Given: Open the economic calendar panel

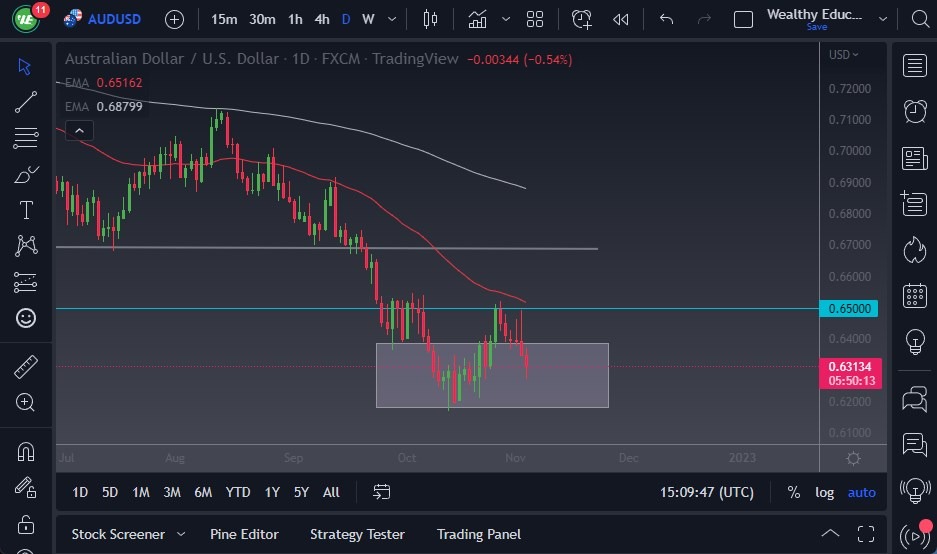Looking at the screenshot, I should point(914,295).
